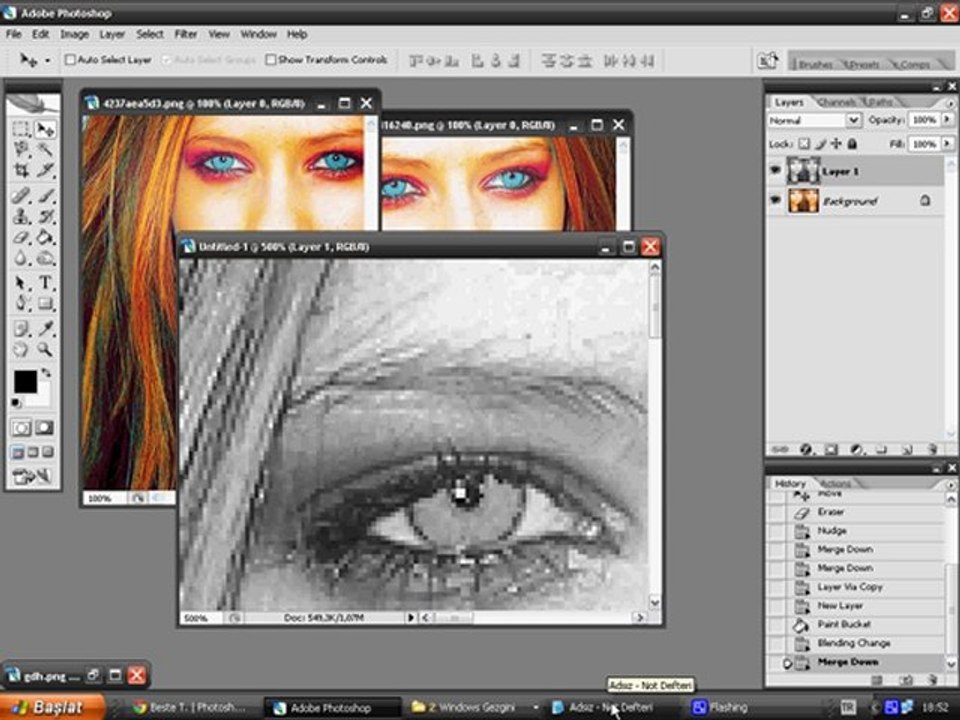This screenshot has width=960, height=720.
Task: Hide the Background layer eye
Action: tap(776, 200)
